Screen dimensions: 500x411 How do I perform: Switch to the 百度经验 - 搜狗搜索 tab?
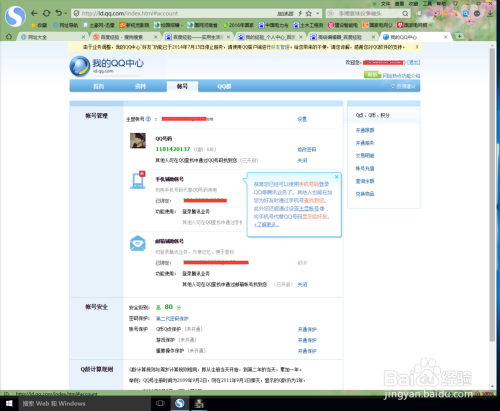125,37
